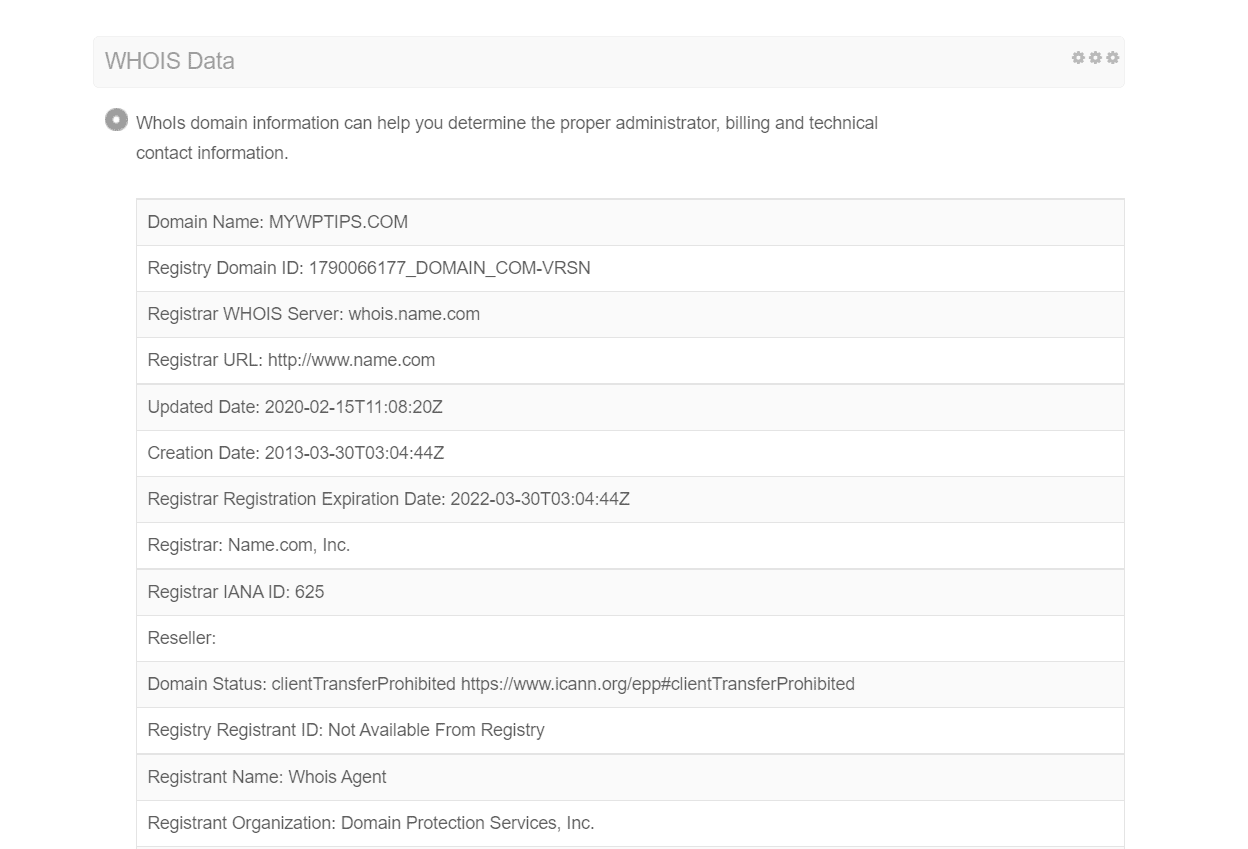Select the Registrar WHOIS Server row
Screen dimensions: 1248x849
(x=630, y=314)
